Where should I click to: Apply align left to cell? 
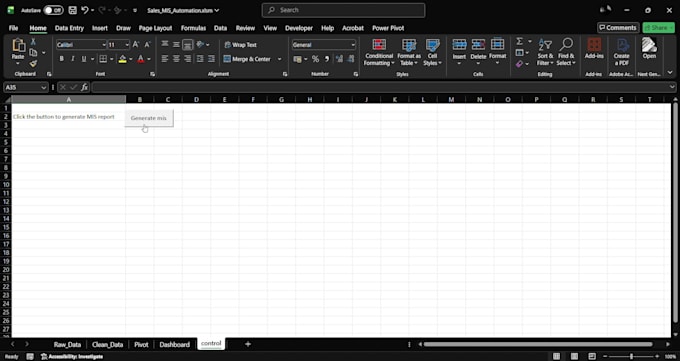tap(165, 59)
